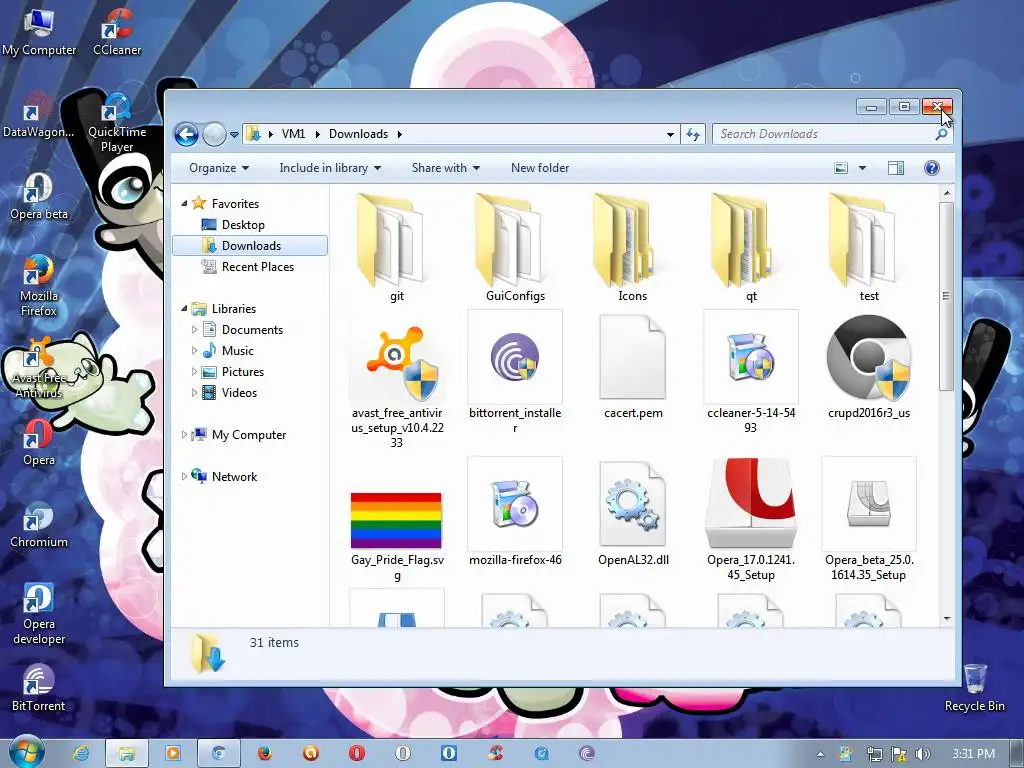Open the GuiConfigs folder
The image size is (1024, 768).
[515, 248]
